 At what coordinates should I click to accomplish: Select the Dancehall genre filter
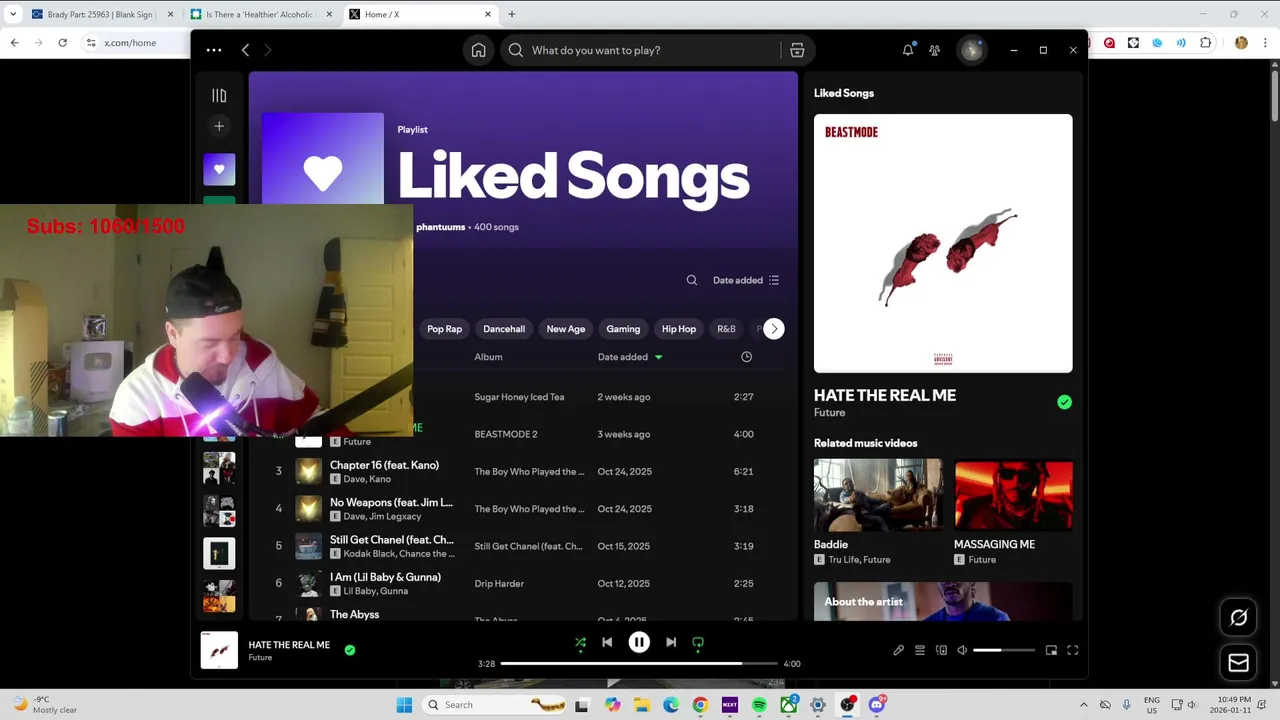[x=504, y=329]
